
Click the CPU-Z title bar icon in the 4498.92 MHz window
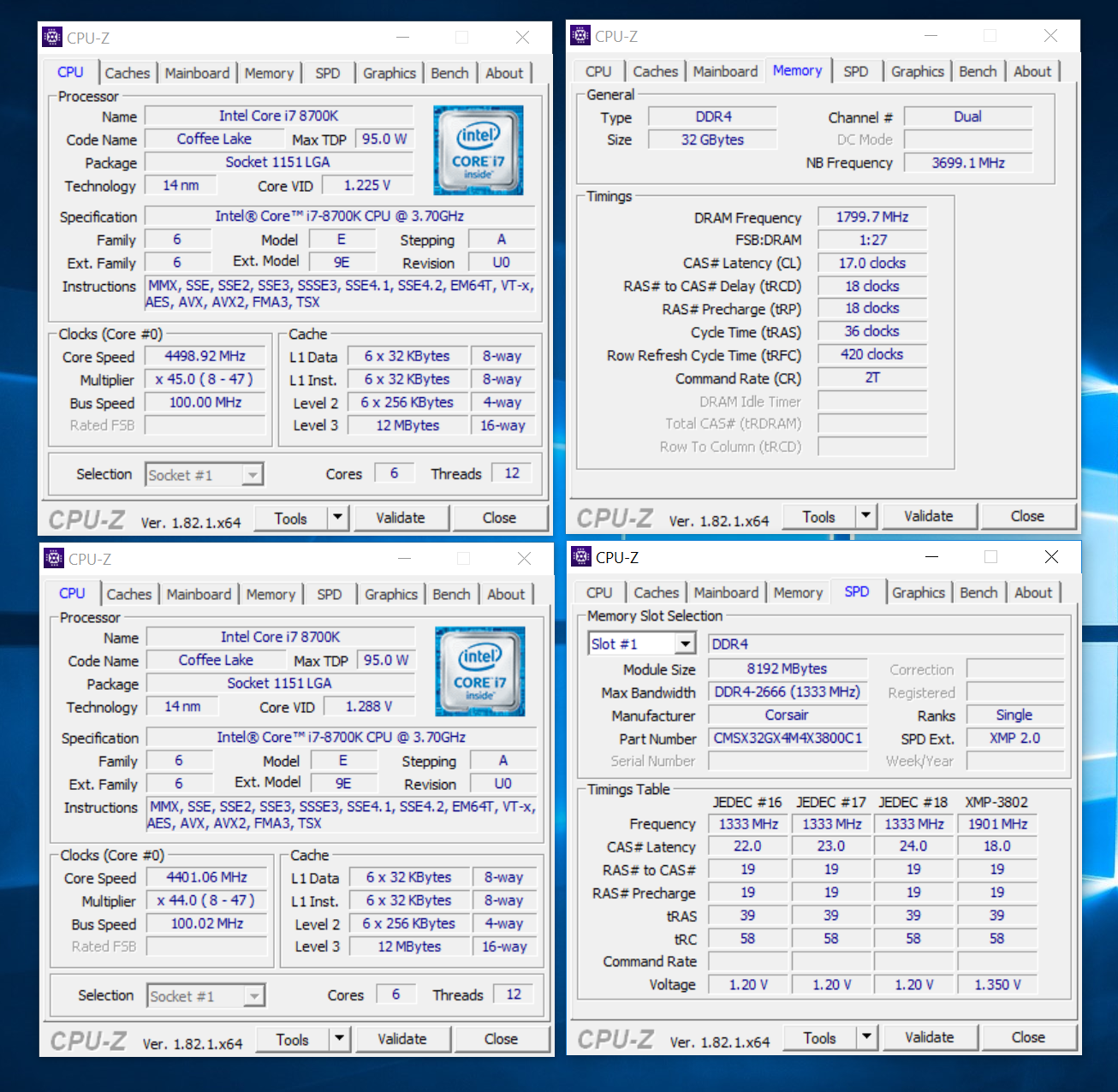click(x=52, y=37)
